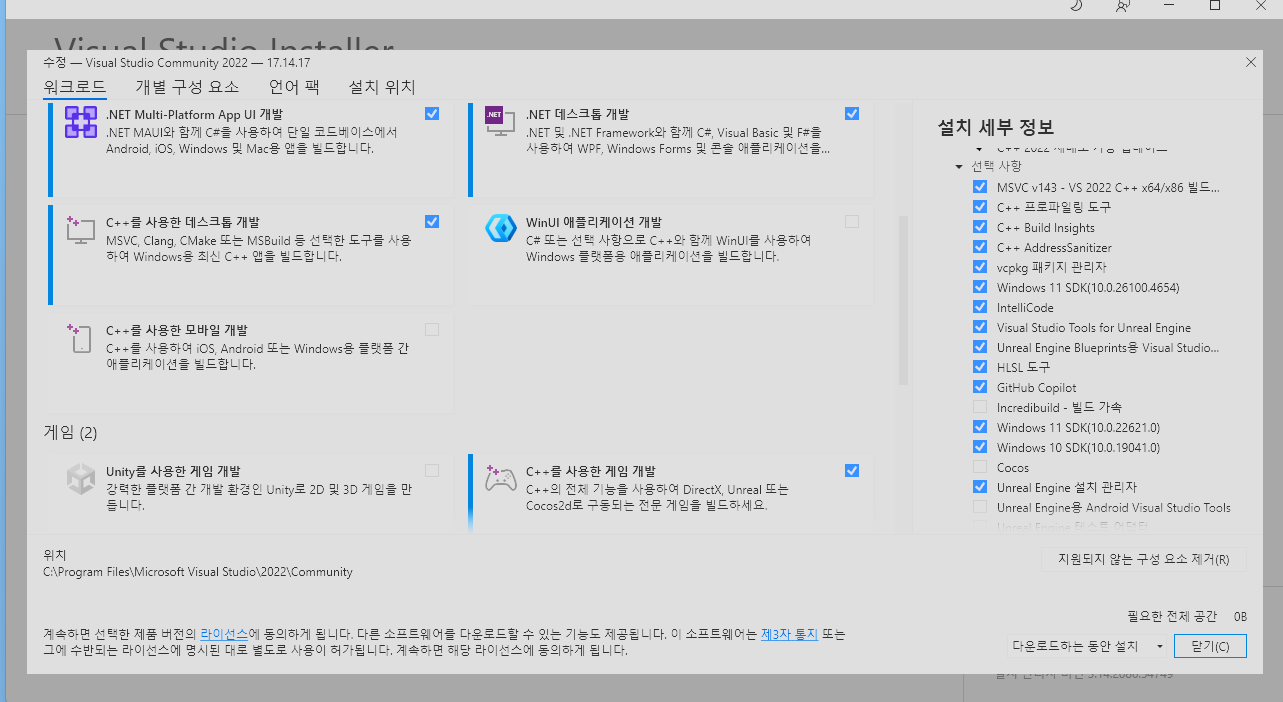
Task: Switch to the 개별 구성 요소 tab
Action: pyautogui.click(x=187, y=87)
